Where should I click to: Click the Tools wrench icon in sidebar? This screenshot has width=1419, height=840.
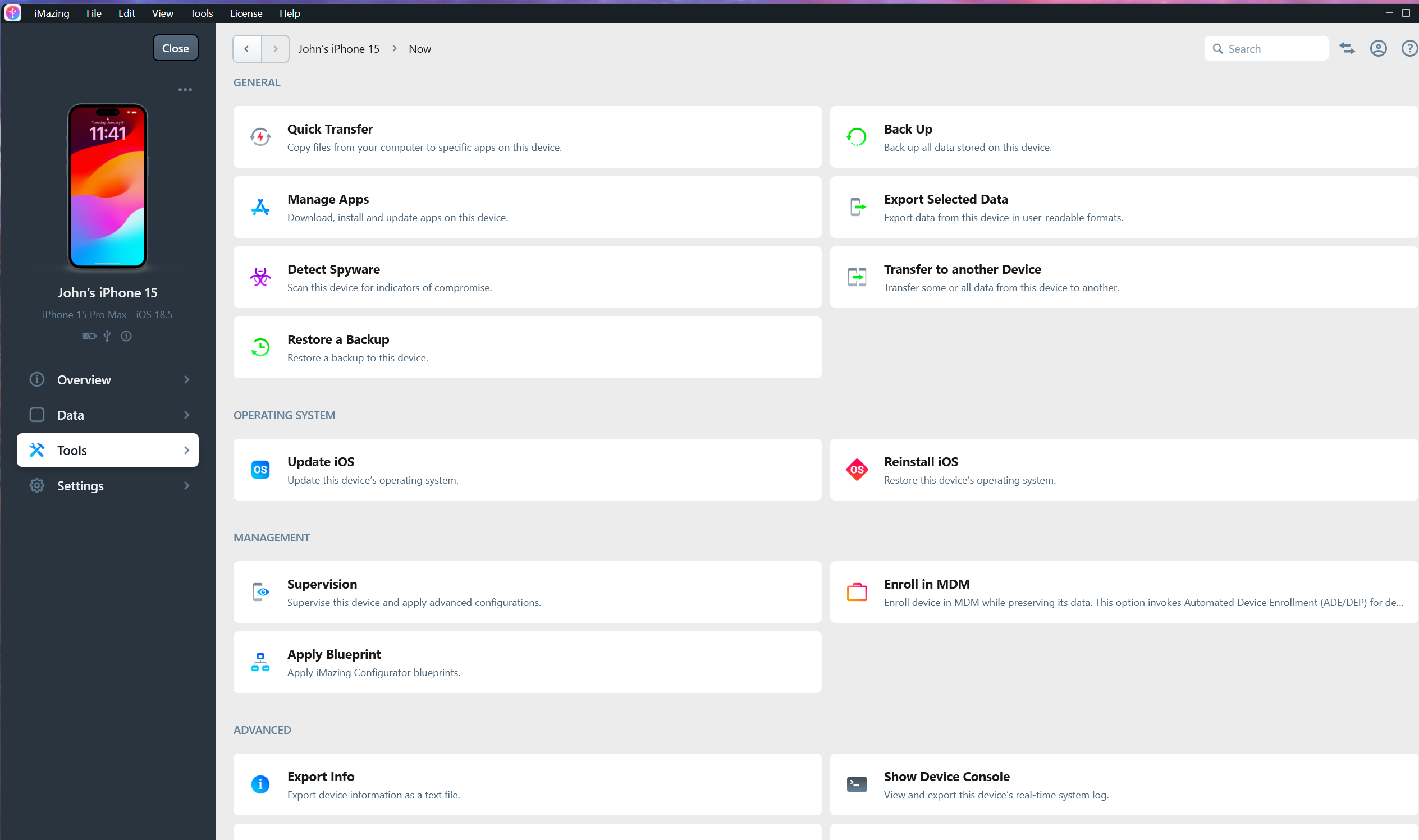(37, 451)
